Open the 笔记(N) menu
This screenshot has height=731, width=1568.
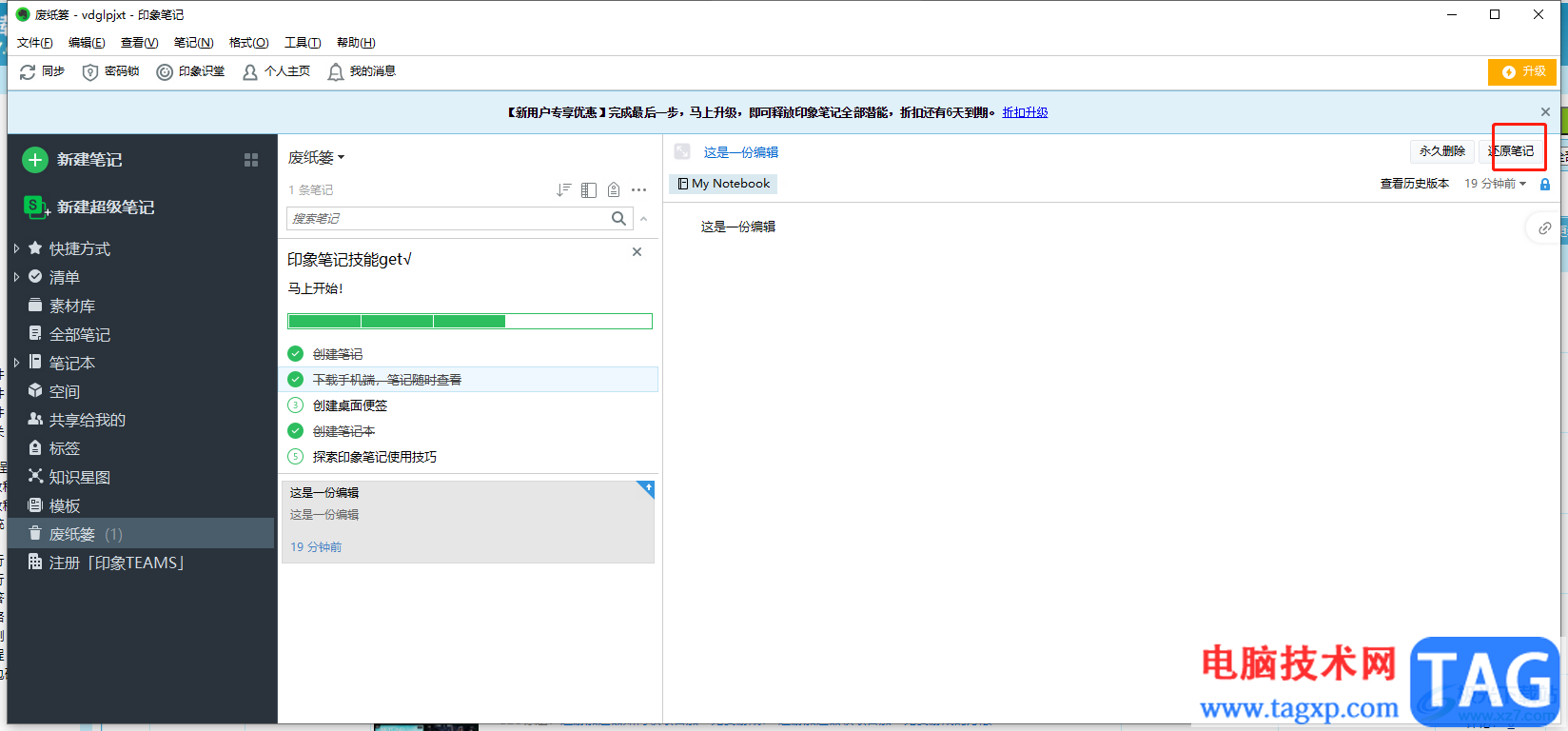click(194, 43)
